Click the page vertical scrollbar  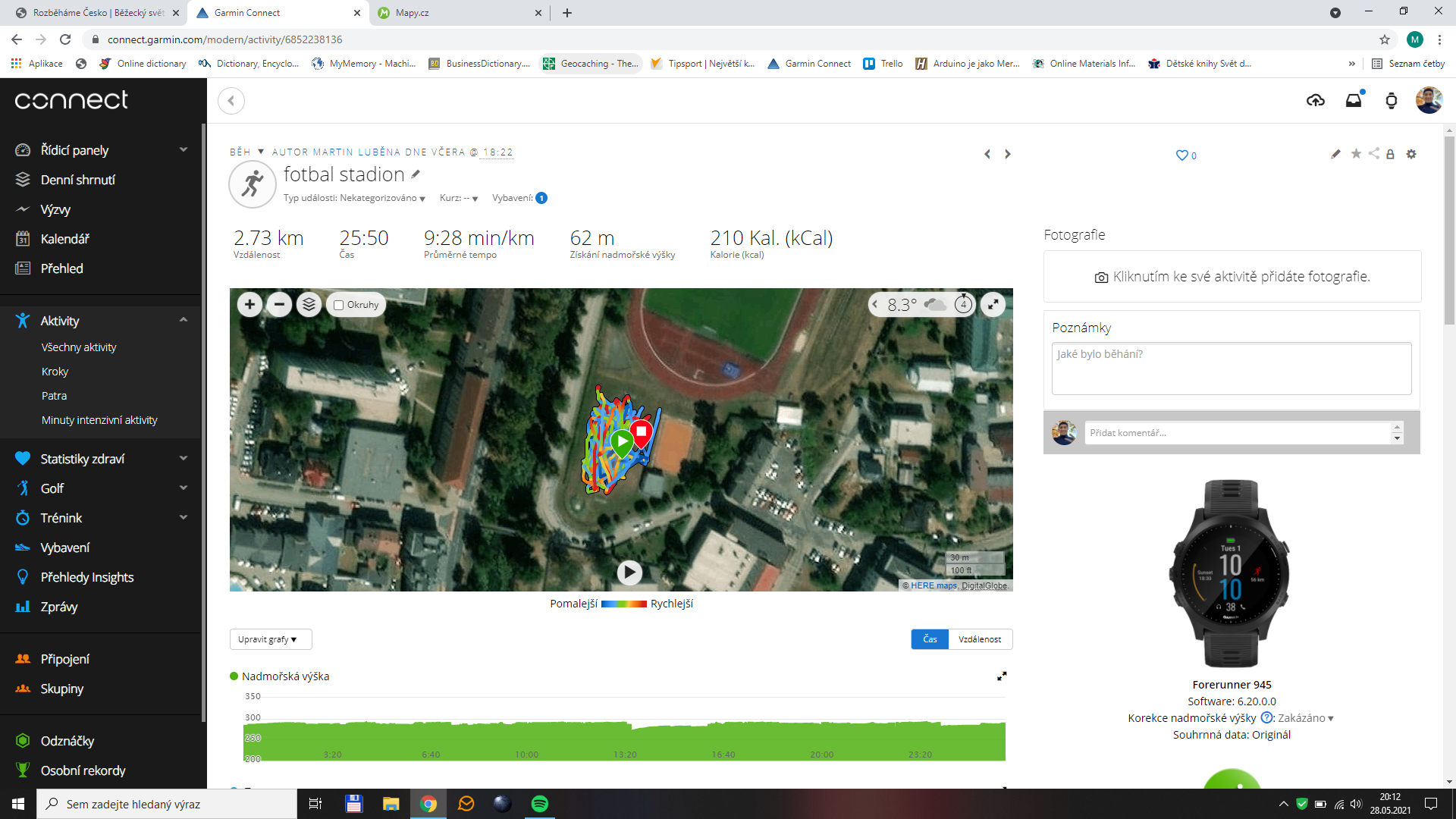1449,230
